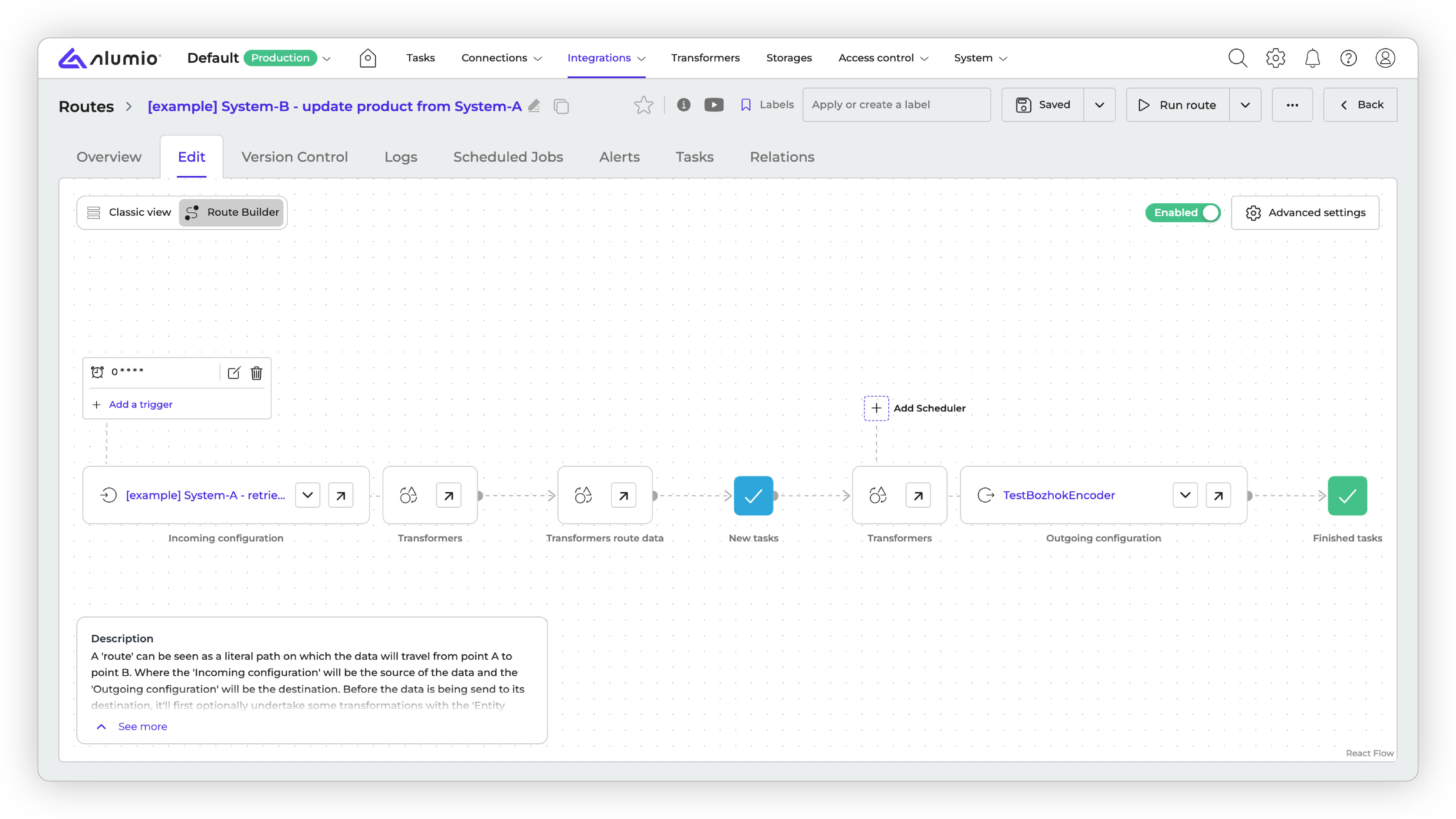Favorite this route with the star icon
Screen dimensions: 1456x819
(x=643, y=105)
